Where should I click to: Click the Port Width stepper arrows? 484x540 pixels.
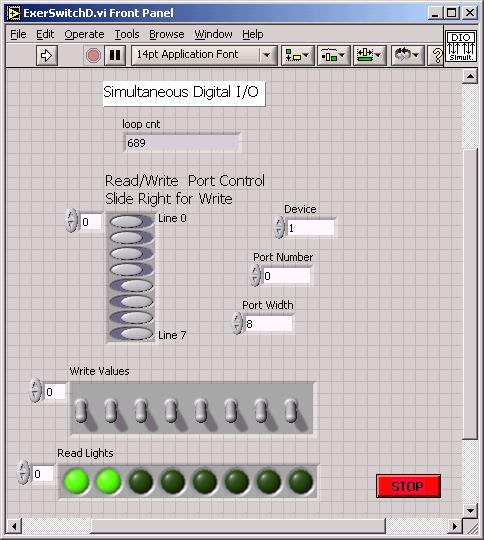238,323
